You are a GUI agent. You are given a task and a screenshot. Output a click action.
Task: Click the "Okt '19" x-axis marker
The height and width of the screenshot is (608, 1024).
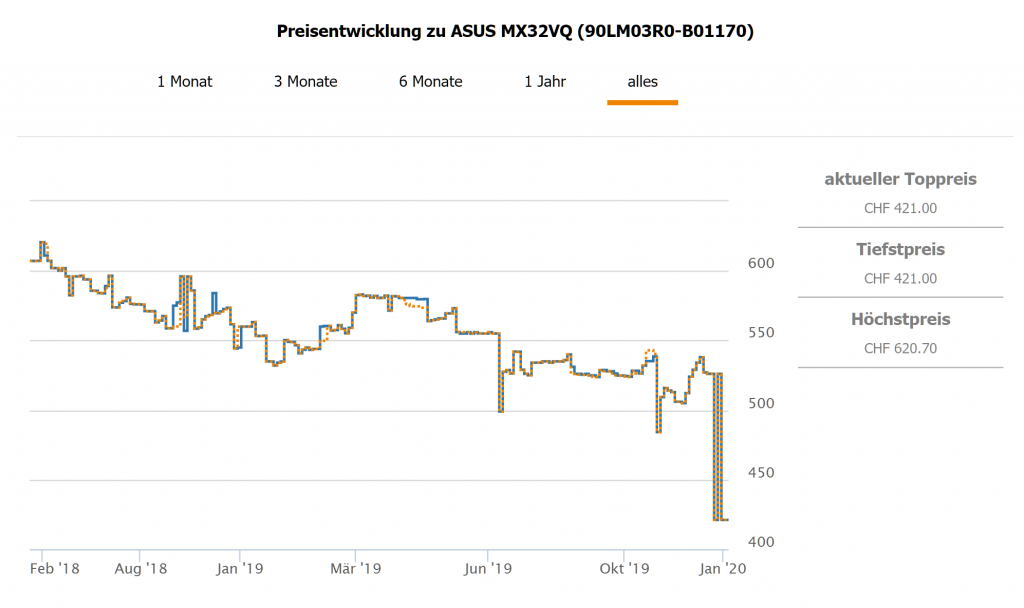[625, 569]
